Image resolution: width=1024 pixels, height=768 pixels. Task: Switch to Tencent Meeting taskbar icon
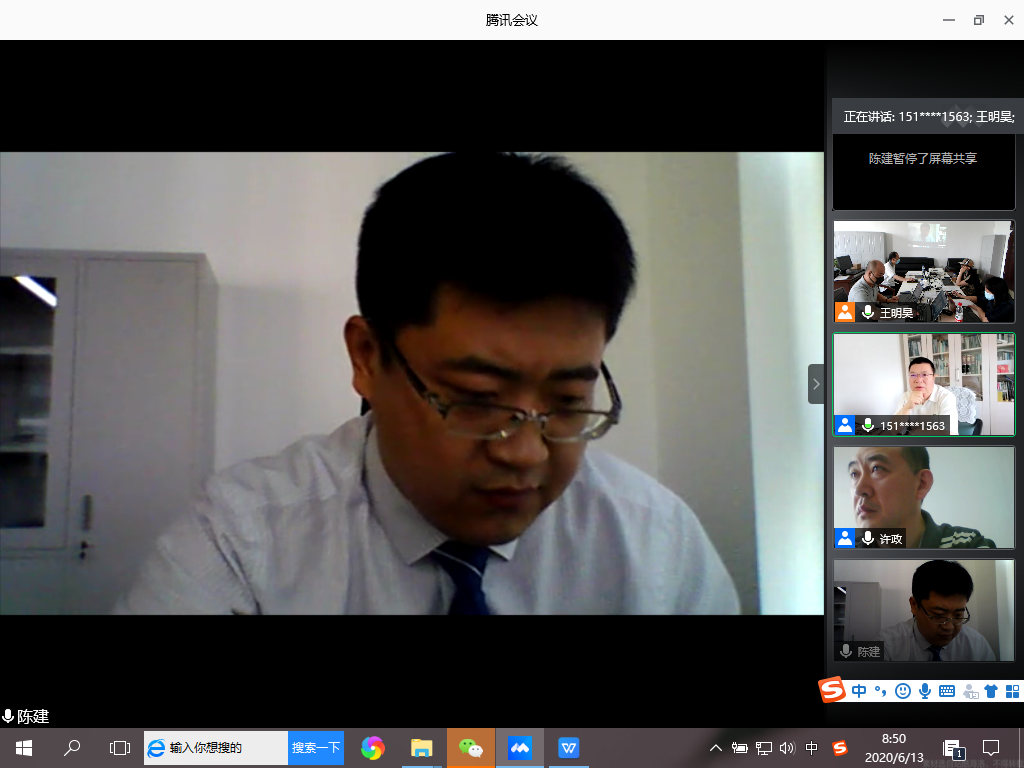519,748
